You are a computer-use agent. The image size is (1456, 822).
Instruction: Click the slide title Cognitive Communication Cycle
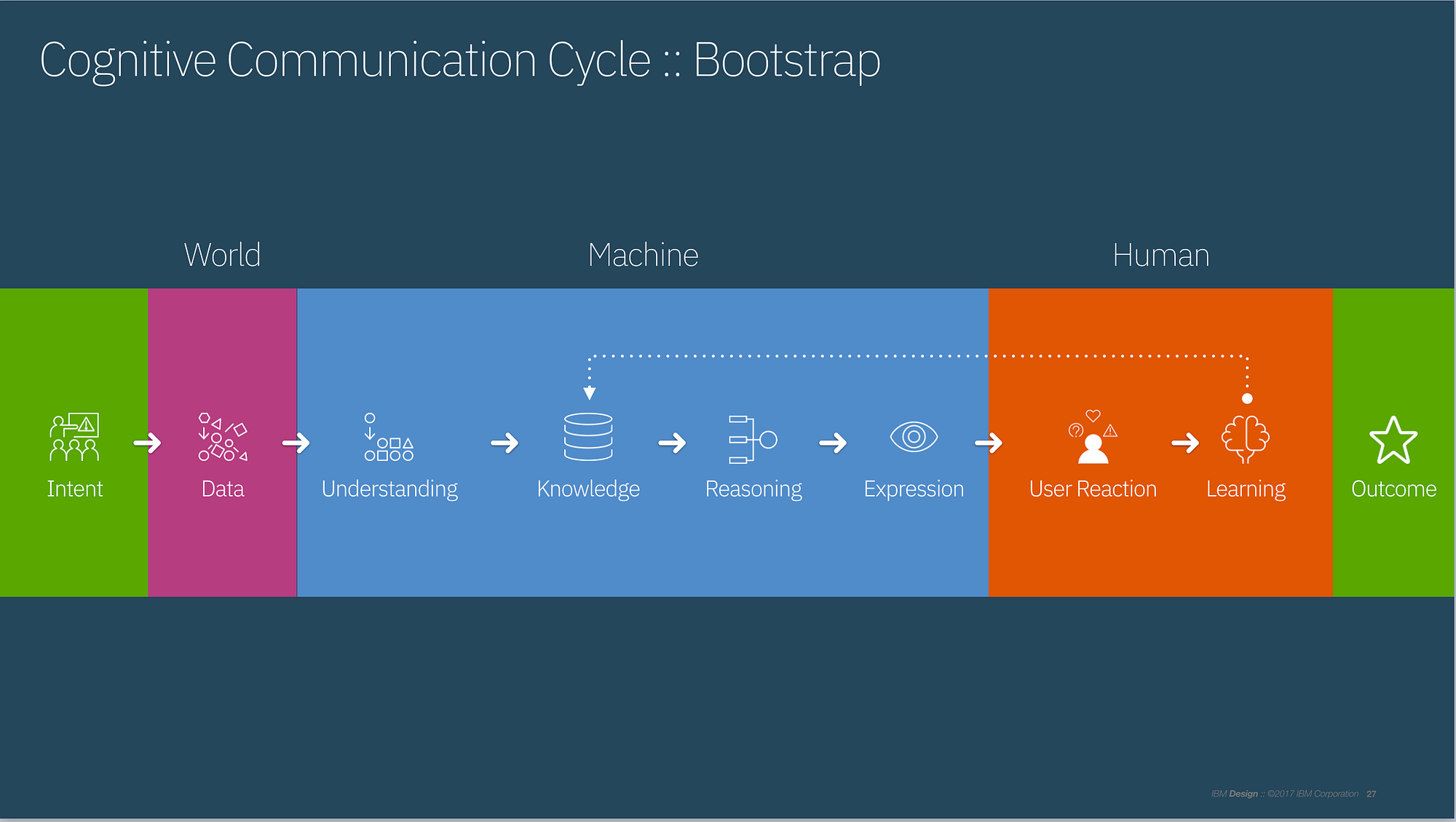point(460,60)
